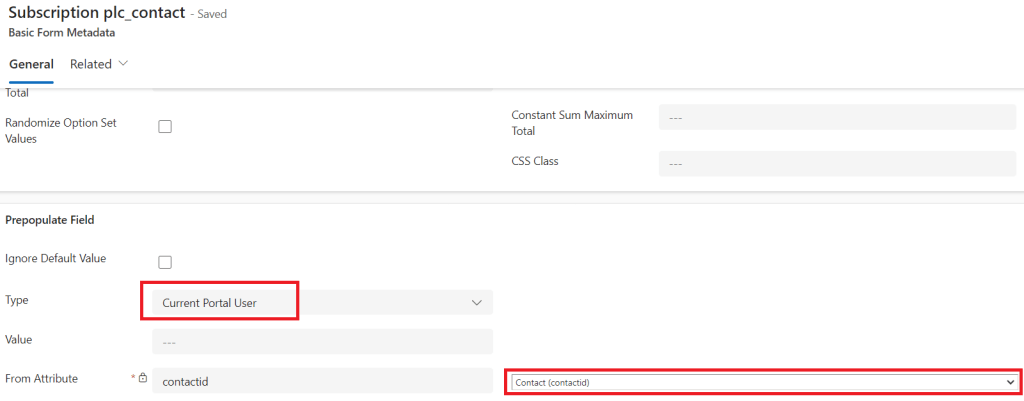The image size is (1024, 401).
Task: Switch to the General tab
Action: pos(31,64)
